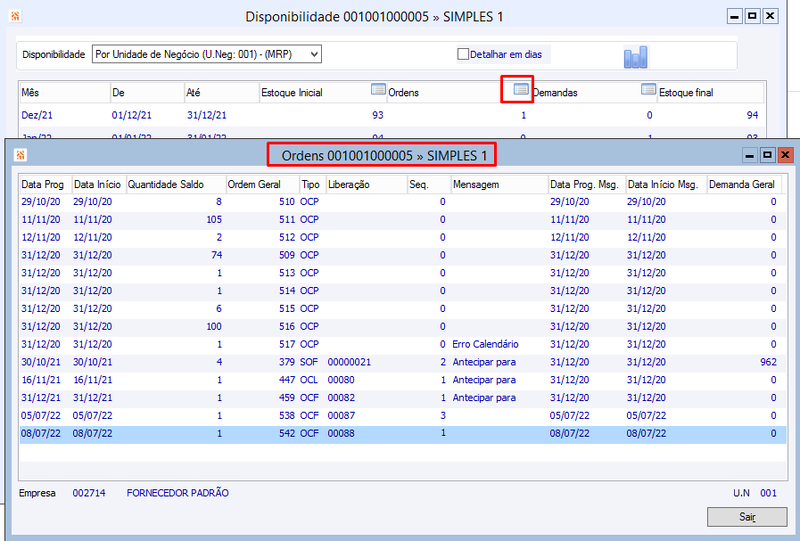800x541 pixels.
Task: Maximize the Ordens window
Action: [767, 155]
